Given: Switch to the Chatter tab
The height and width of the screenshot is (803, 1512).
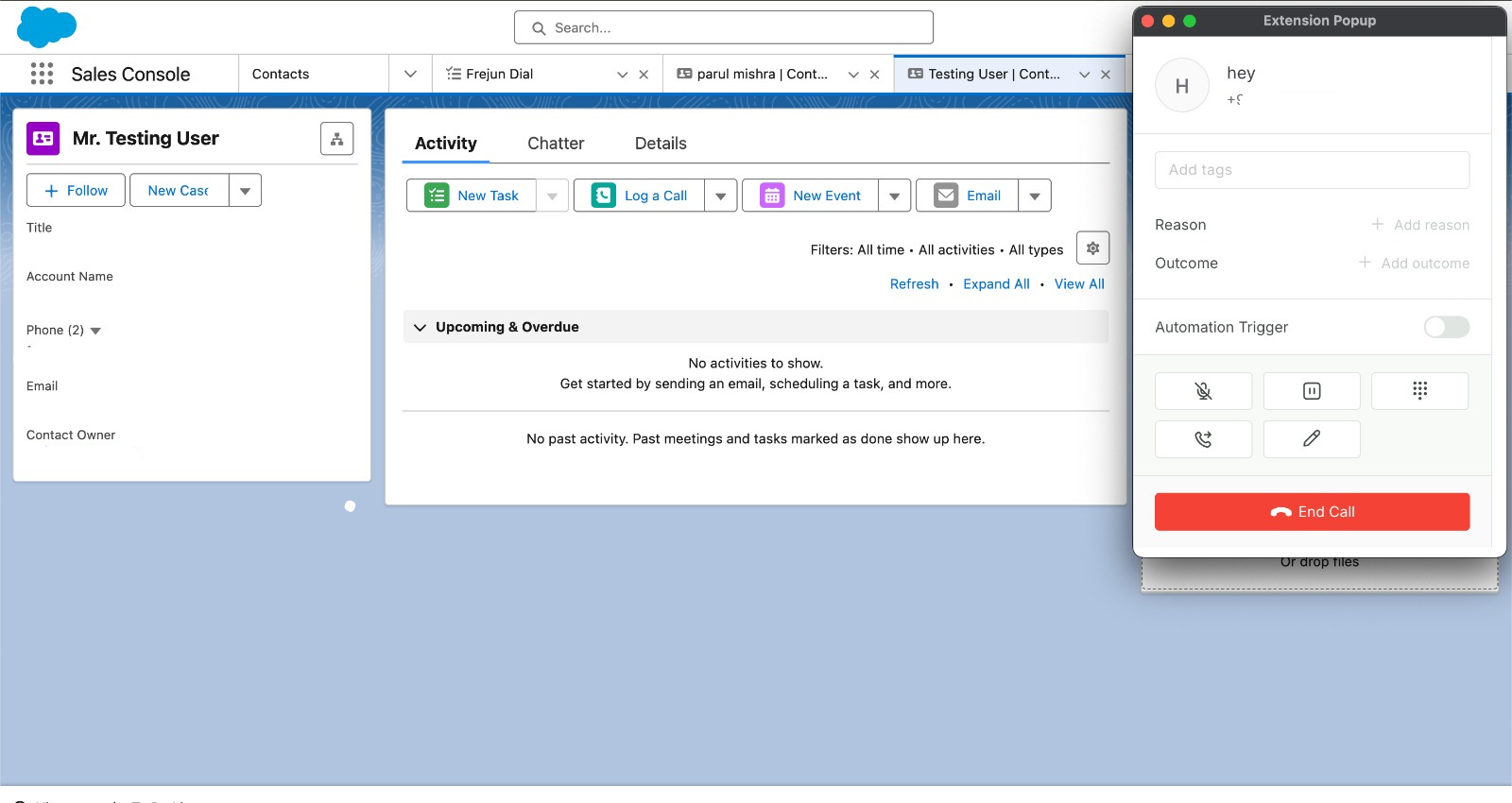Looking at the screenshot, I should coord(556,144).
